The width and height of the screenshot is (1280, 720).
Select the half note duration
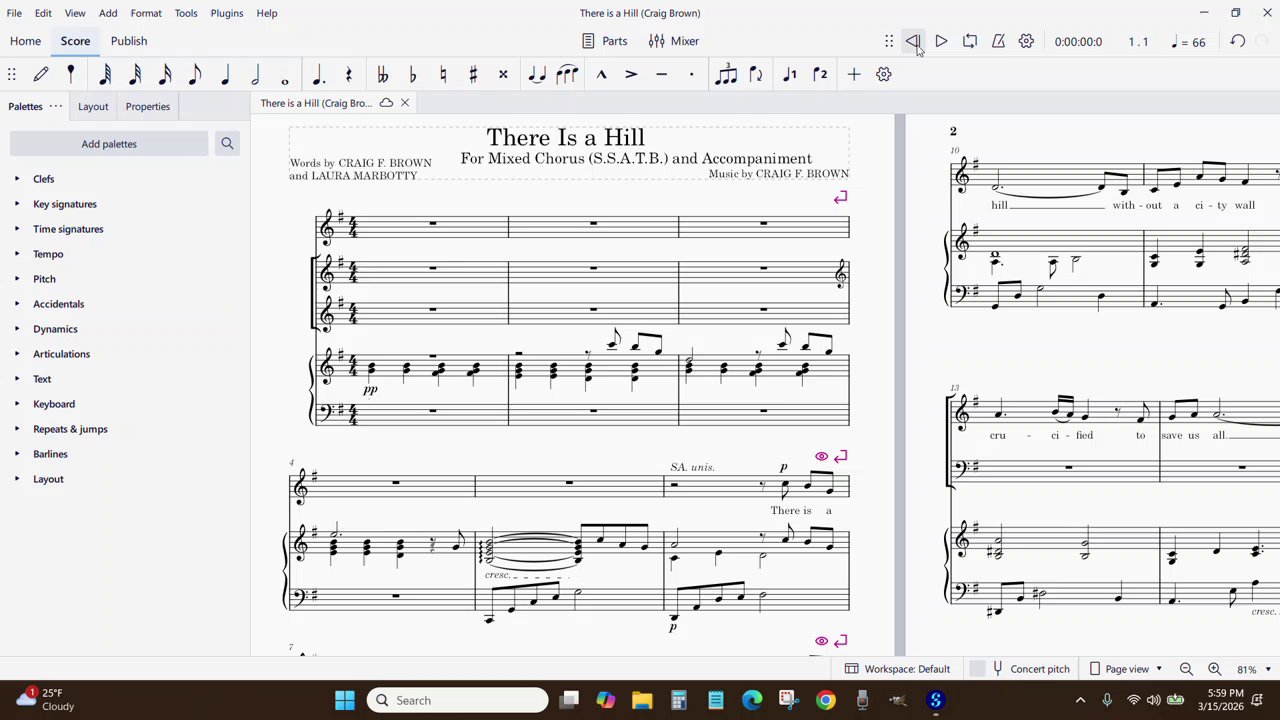tap(255, 74)
